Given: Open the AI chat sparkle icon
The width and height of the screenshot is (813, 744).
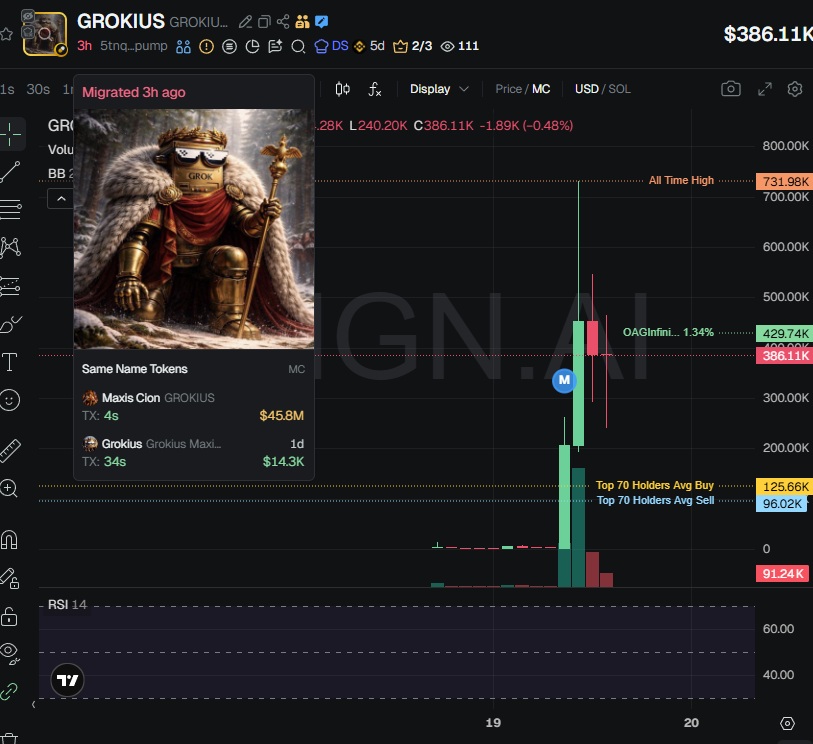Looking at the screenshot, I should pyautogui.click(x=275, y=47).
